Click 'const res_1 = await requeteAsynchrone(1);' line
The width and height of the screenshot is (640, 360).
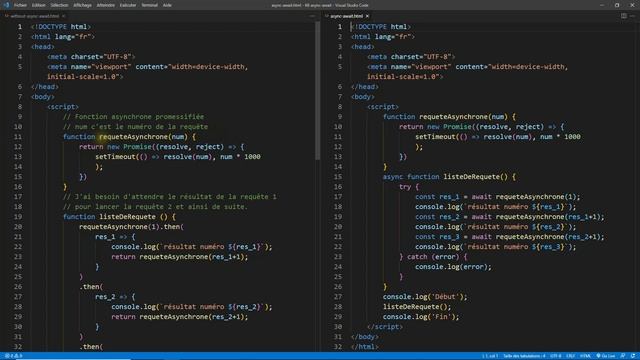coord(498,197)
